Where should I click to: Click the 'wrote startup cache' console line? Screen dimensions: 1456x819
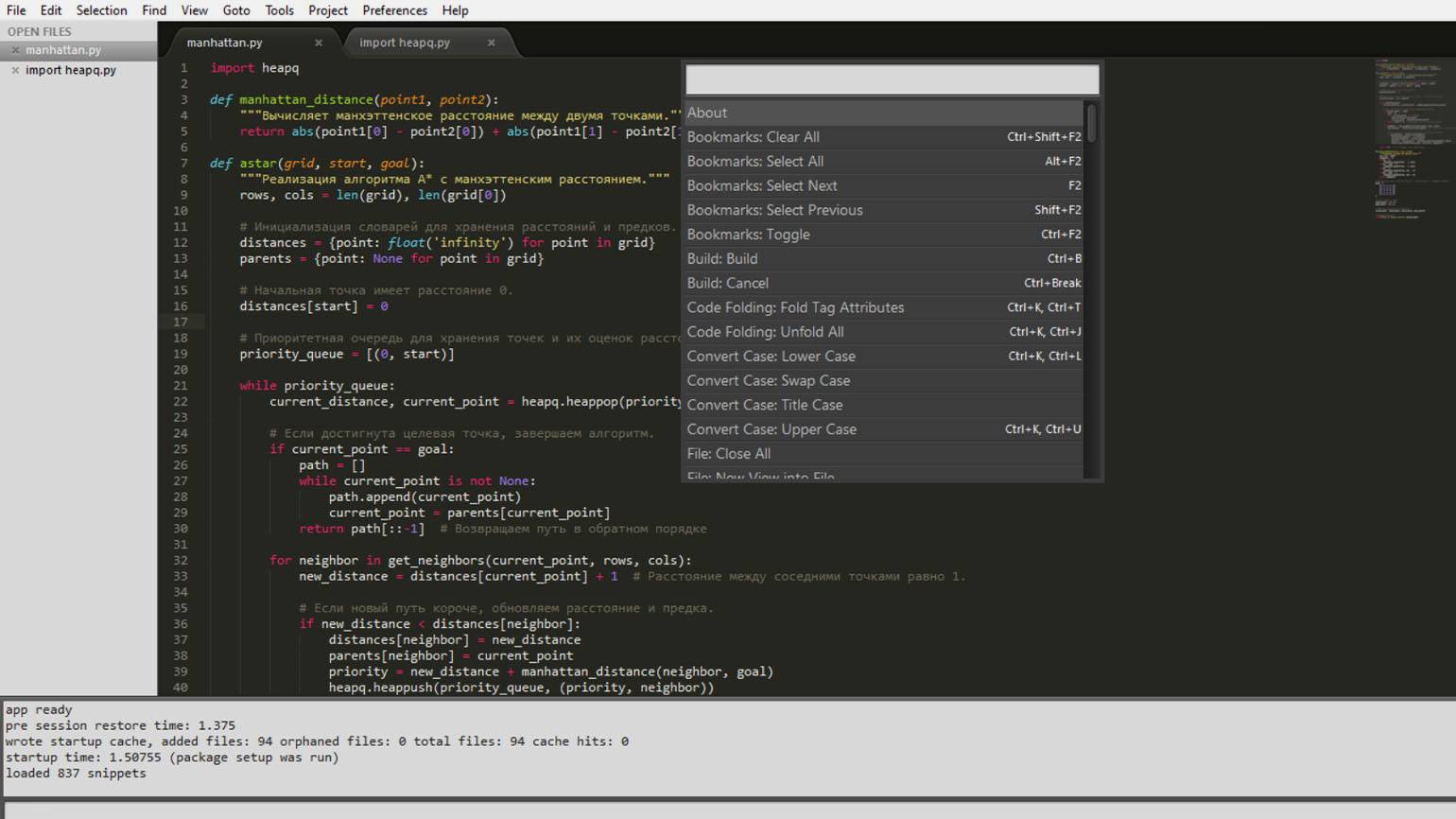click(317, 741)
